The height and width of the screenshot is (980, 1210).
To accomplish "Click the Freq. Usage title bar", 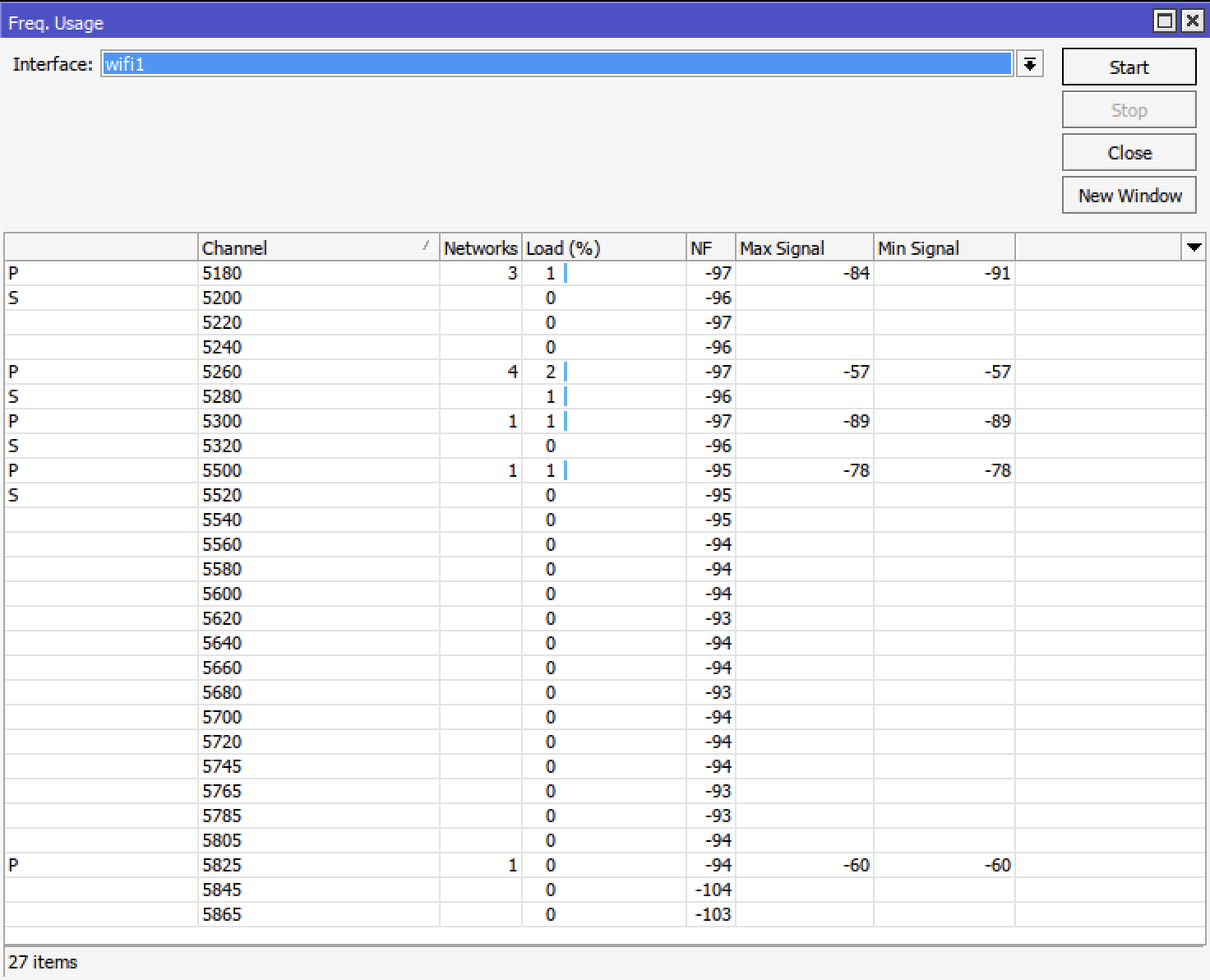I will (493, 21).
